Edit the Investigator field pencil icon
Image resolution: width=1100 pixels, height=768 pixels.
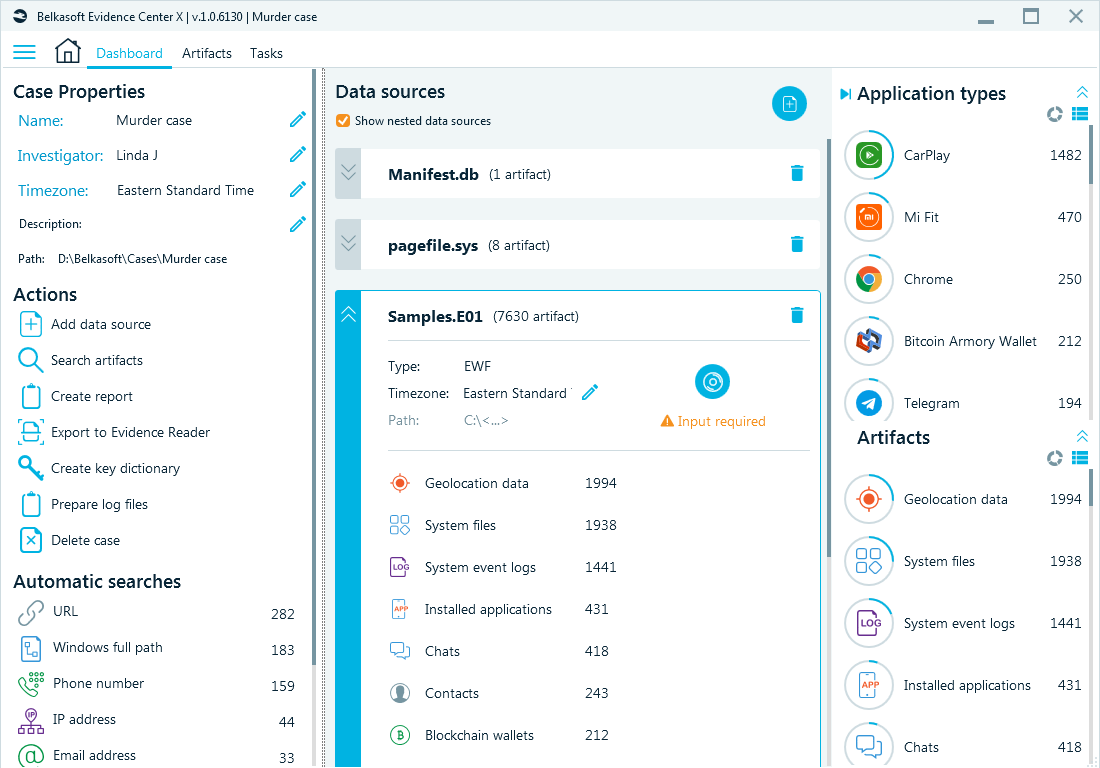click(x=297, y=154)
